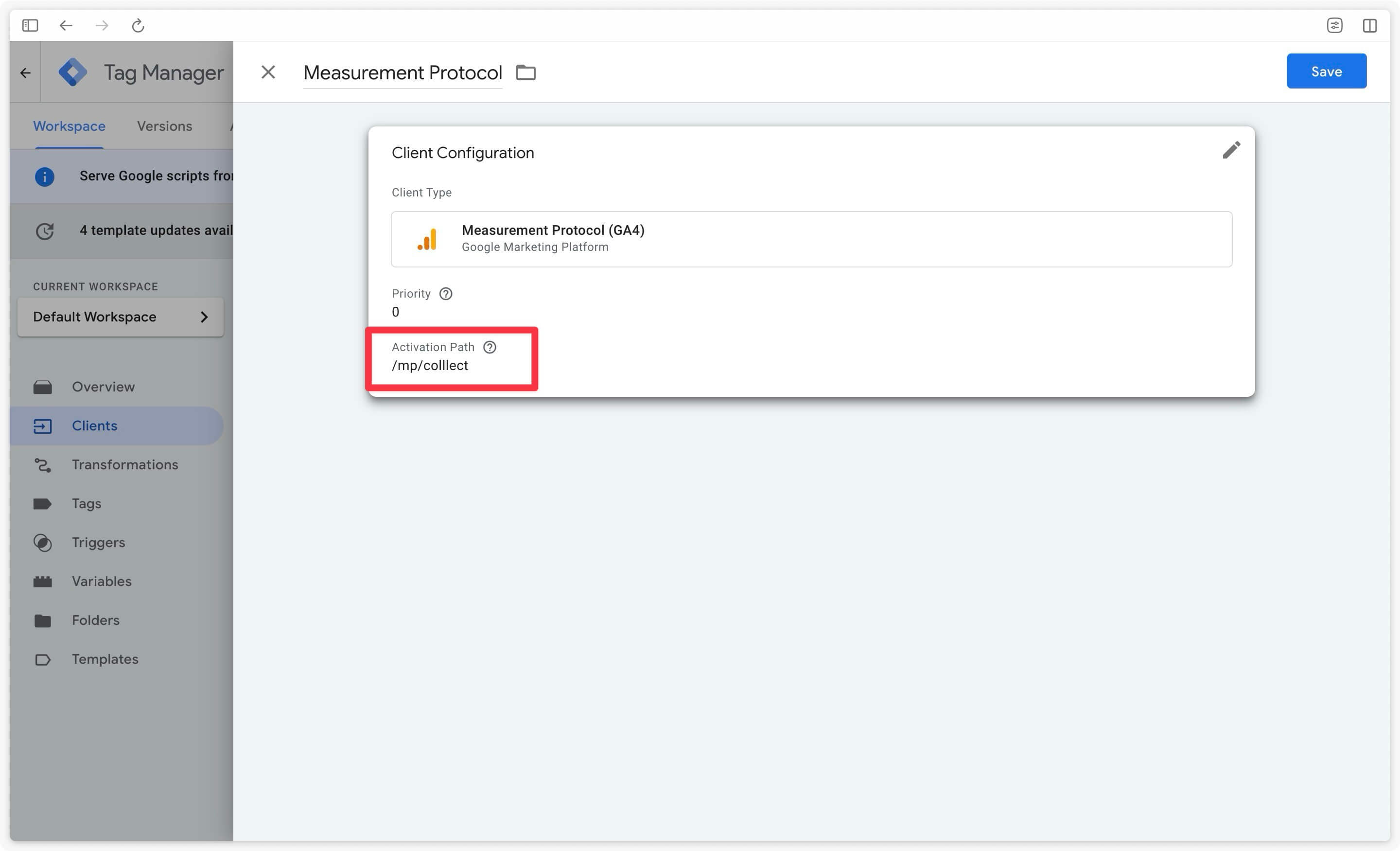Click the /mp/colllect activation path value

pos(430,366)
